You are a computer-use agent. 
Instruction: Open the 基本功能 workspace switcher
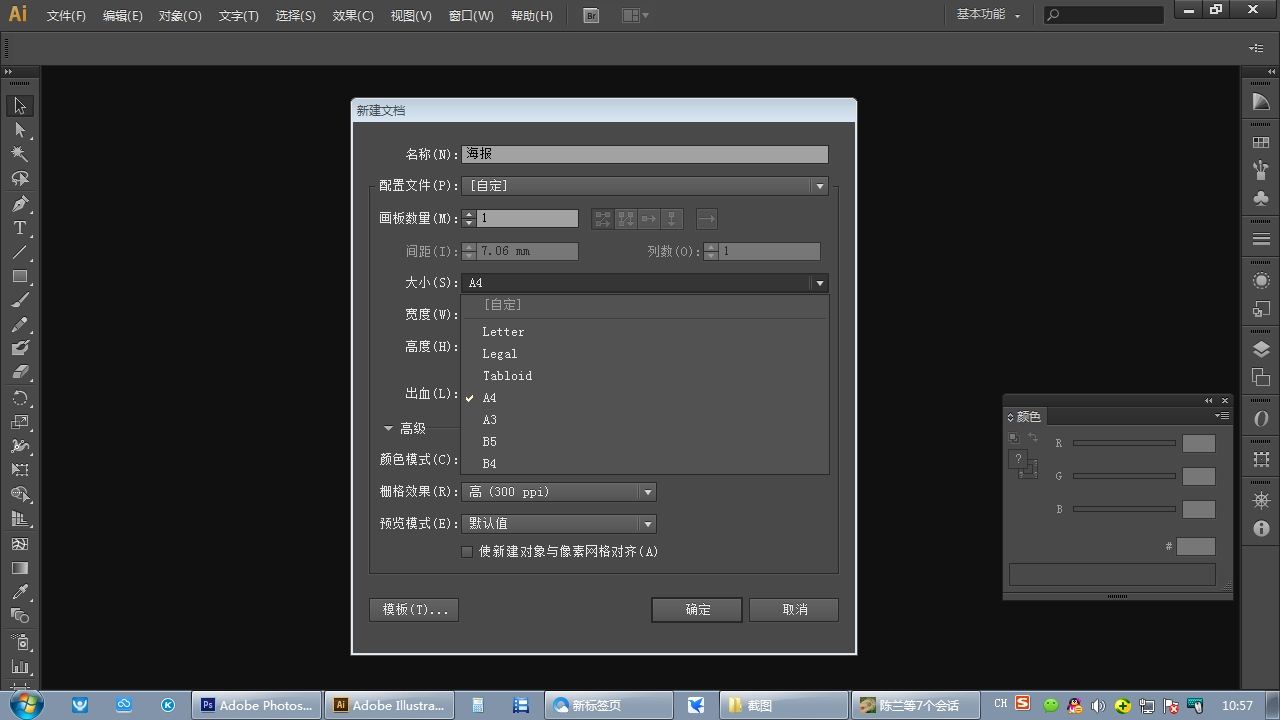(x=988, y=15)
